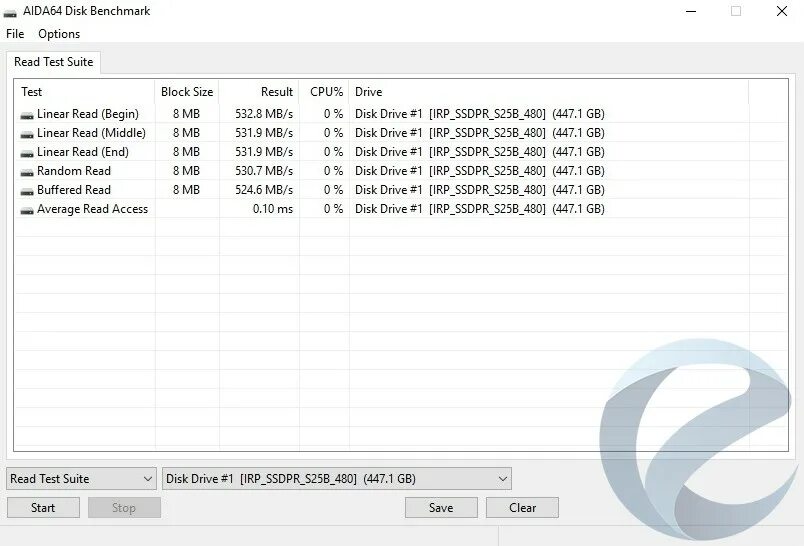Image resolution: width=804 pixels, height=546 pixels.
Task: Click the disk icon beside Average Read Access
Action: pos(27,210)
